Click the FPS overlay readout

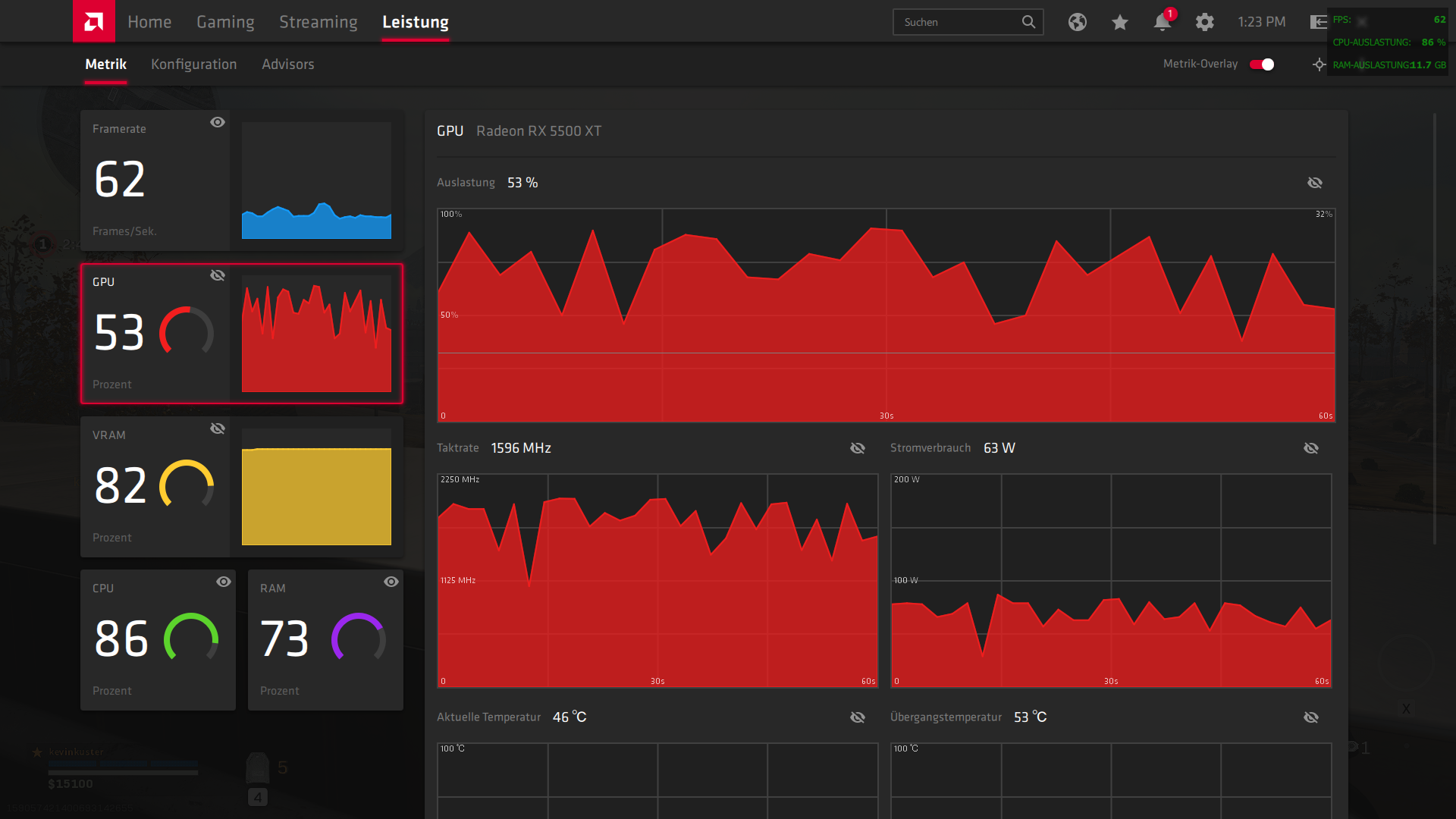point(1389,20)
